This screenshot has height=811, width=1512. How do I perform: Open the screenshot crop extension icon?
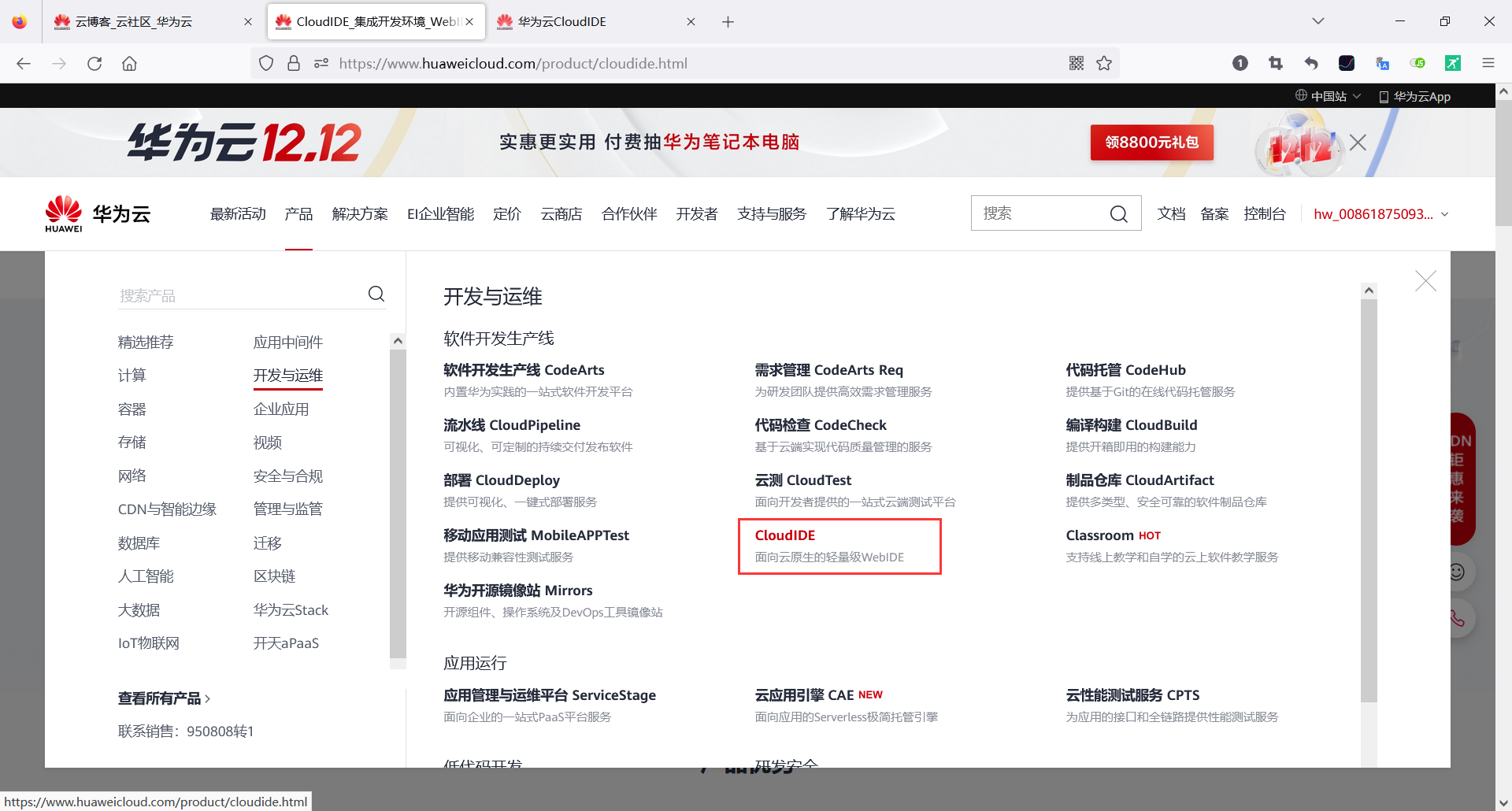tap(1276, 63)
